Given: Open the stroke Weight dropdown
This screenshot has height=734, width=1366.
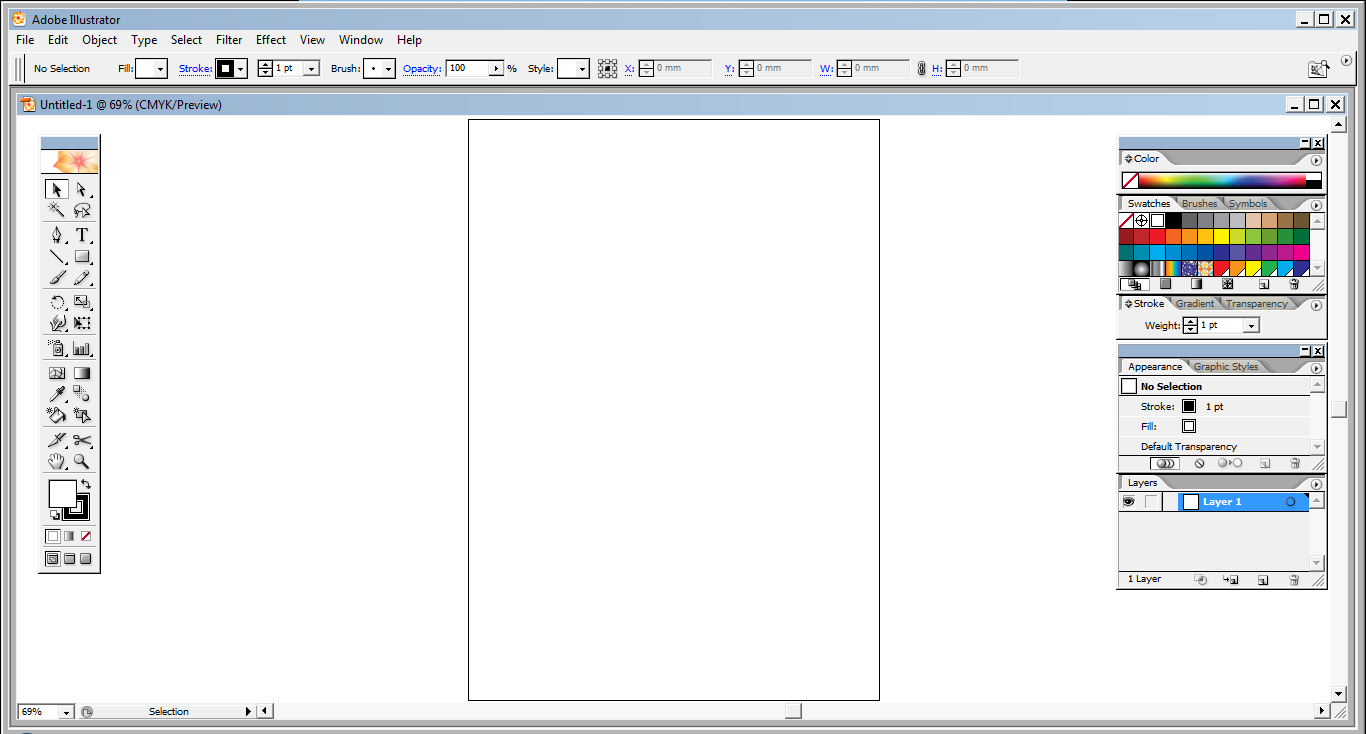Looking at the screenshot, I should [1251, 325].
